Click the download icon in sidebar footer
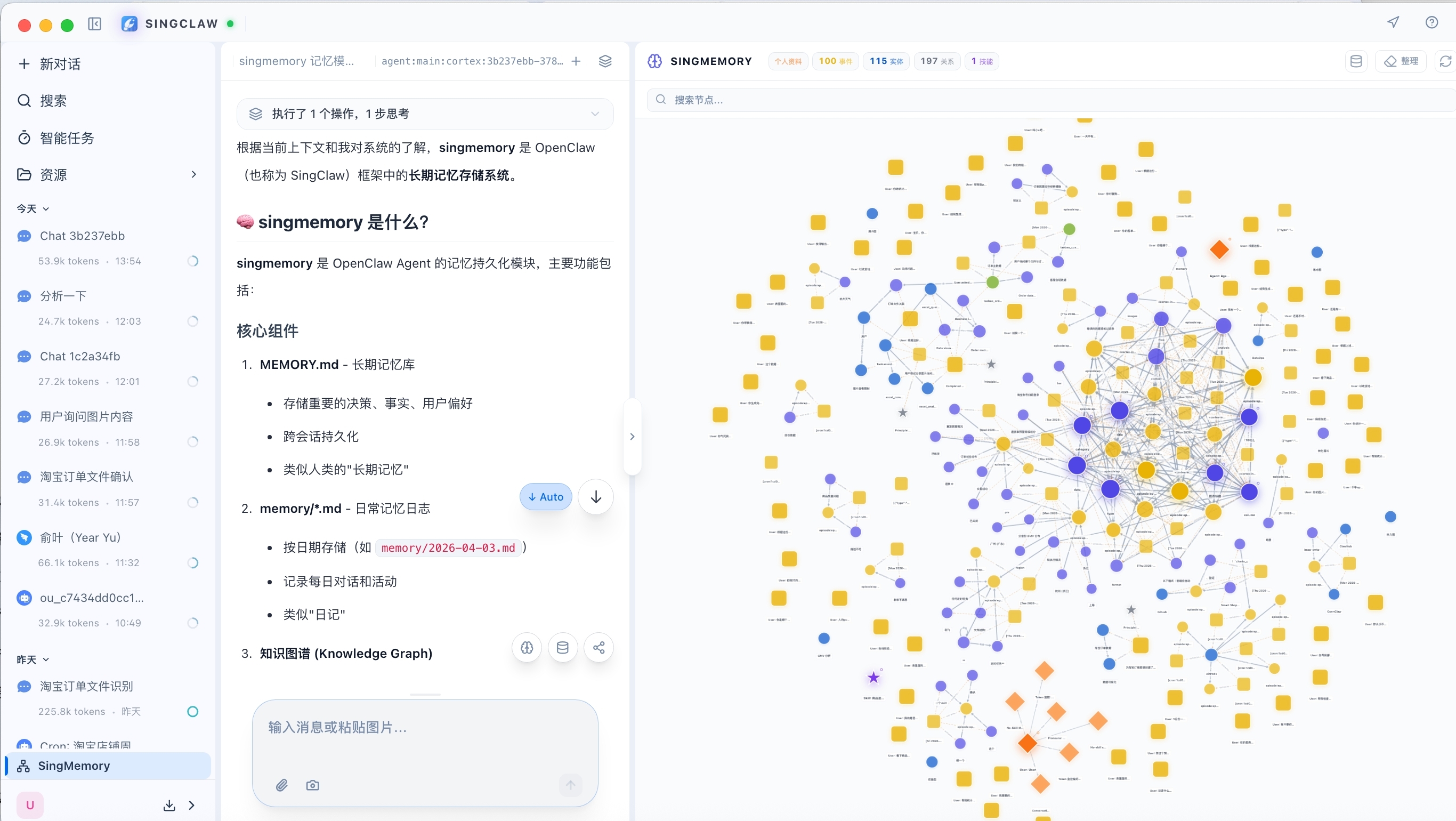1456x821 pixels. pos(169,805)
